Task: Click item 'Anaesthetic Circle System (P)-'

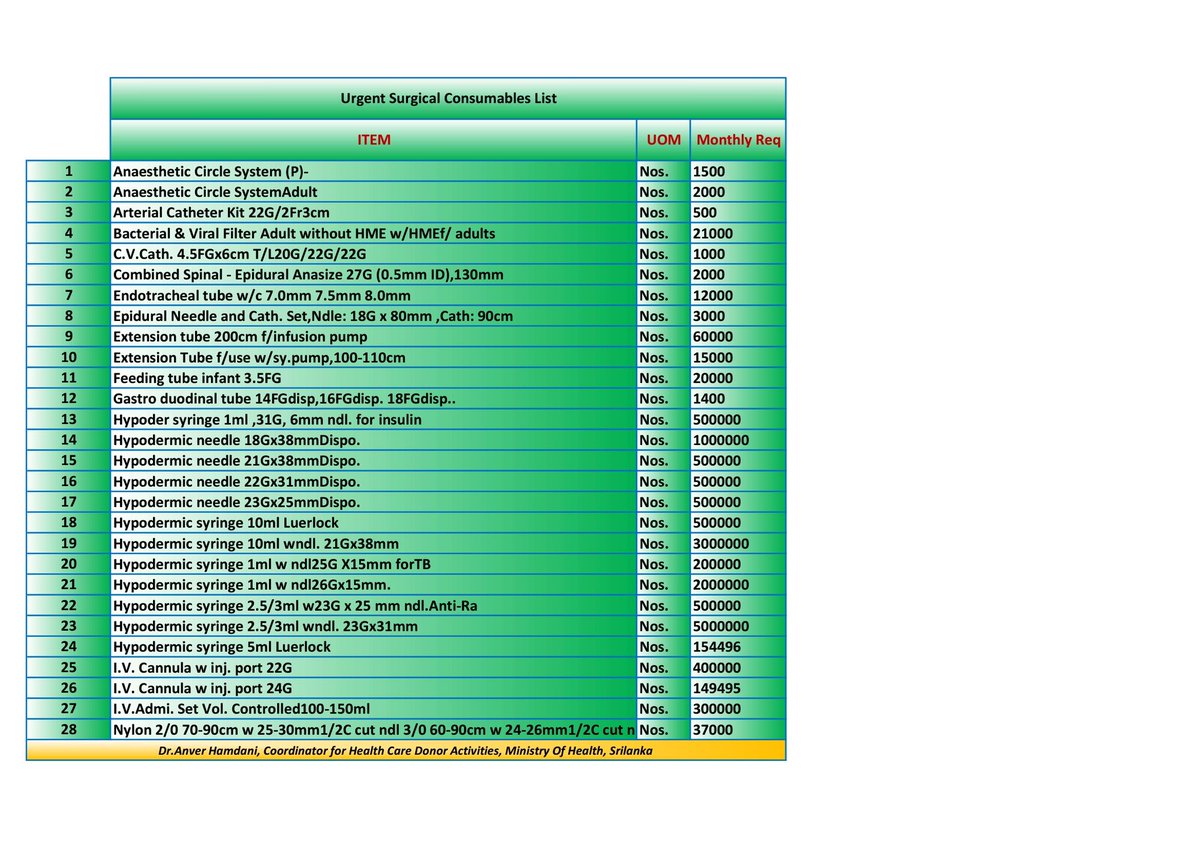Action: click(x=211, y=171)
